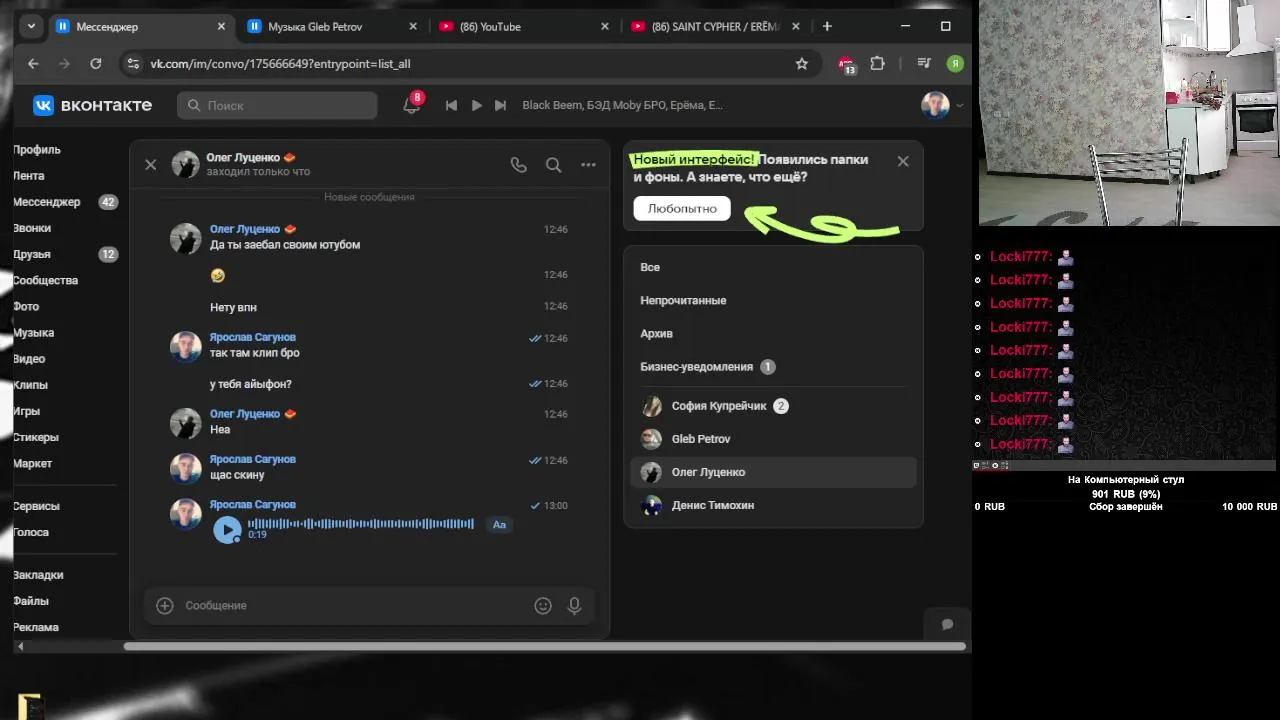Open the conversation more options menu
The image size is (1280, 720).
[588, 165]
